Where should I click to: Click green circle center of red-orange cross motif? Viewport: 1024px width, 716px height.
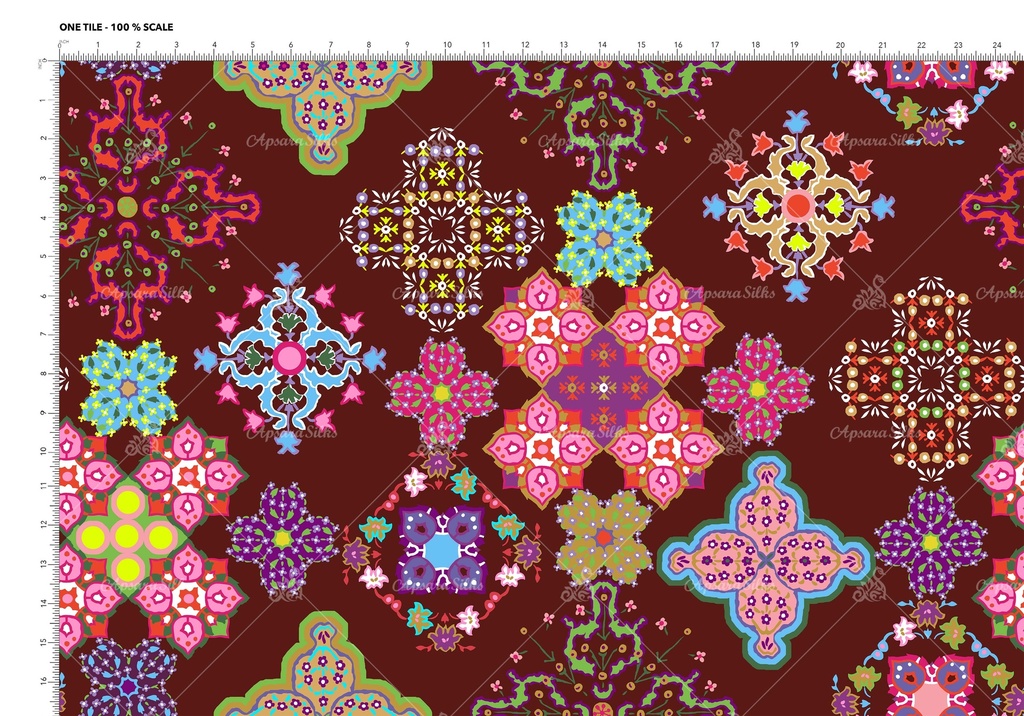click(x=127, y=206)
